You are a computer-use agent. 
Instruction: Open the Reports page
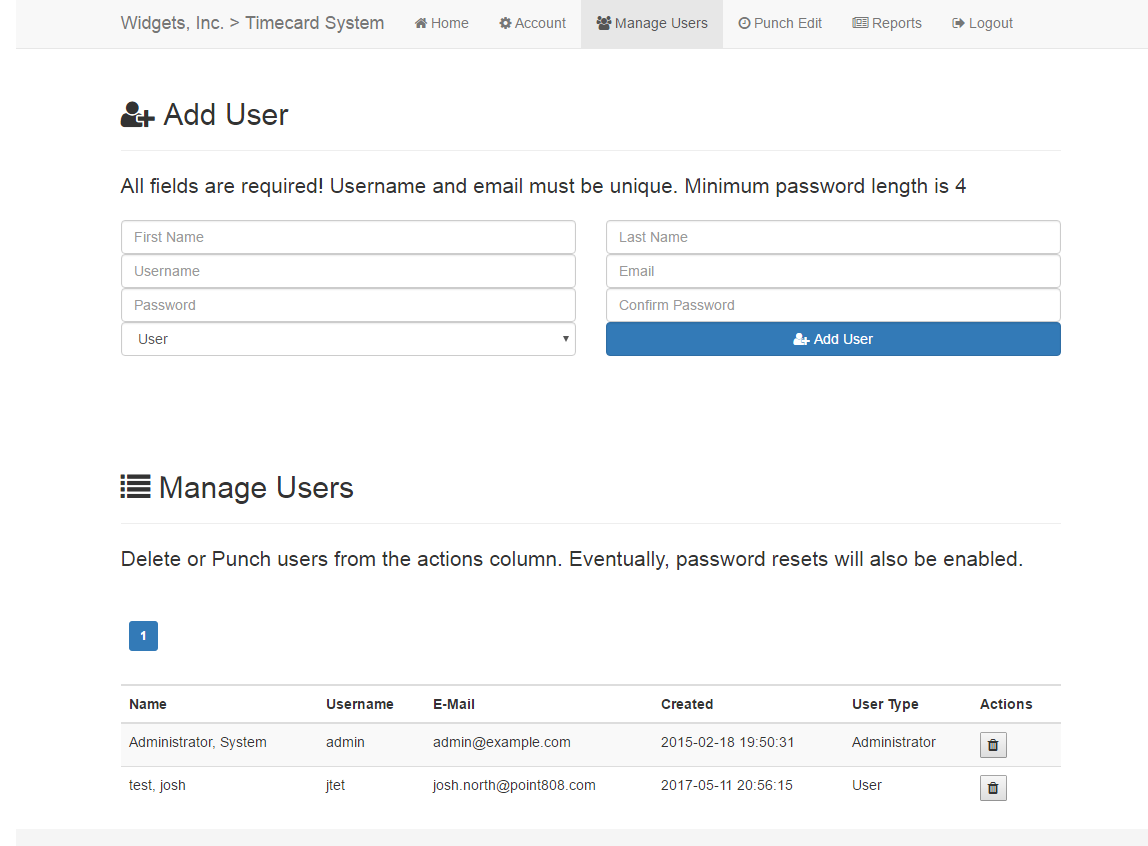887,23
